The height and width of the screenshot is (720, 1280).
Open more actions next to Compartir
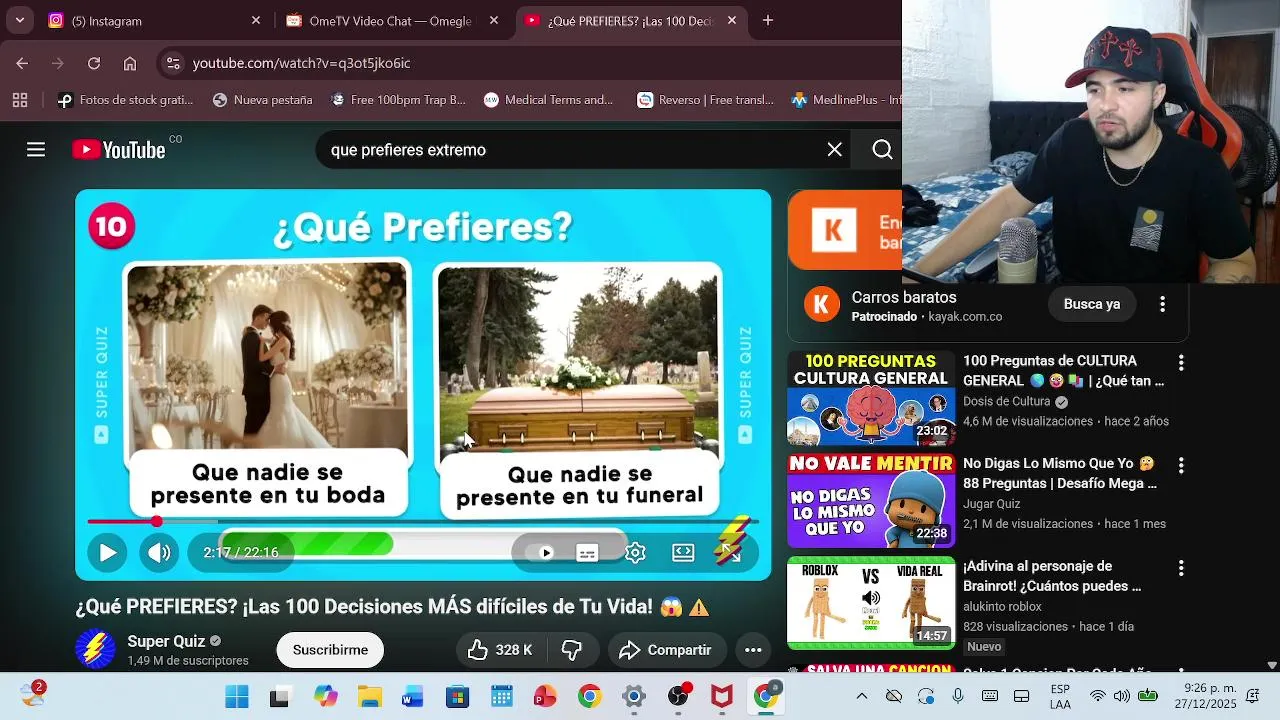[753, 650]
